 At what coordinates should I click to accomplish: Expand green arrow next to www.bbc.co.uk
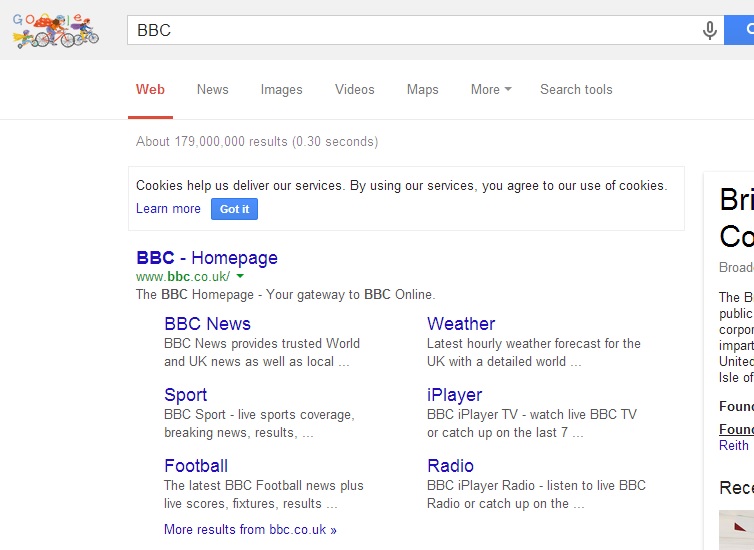[240, 276]
